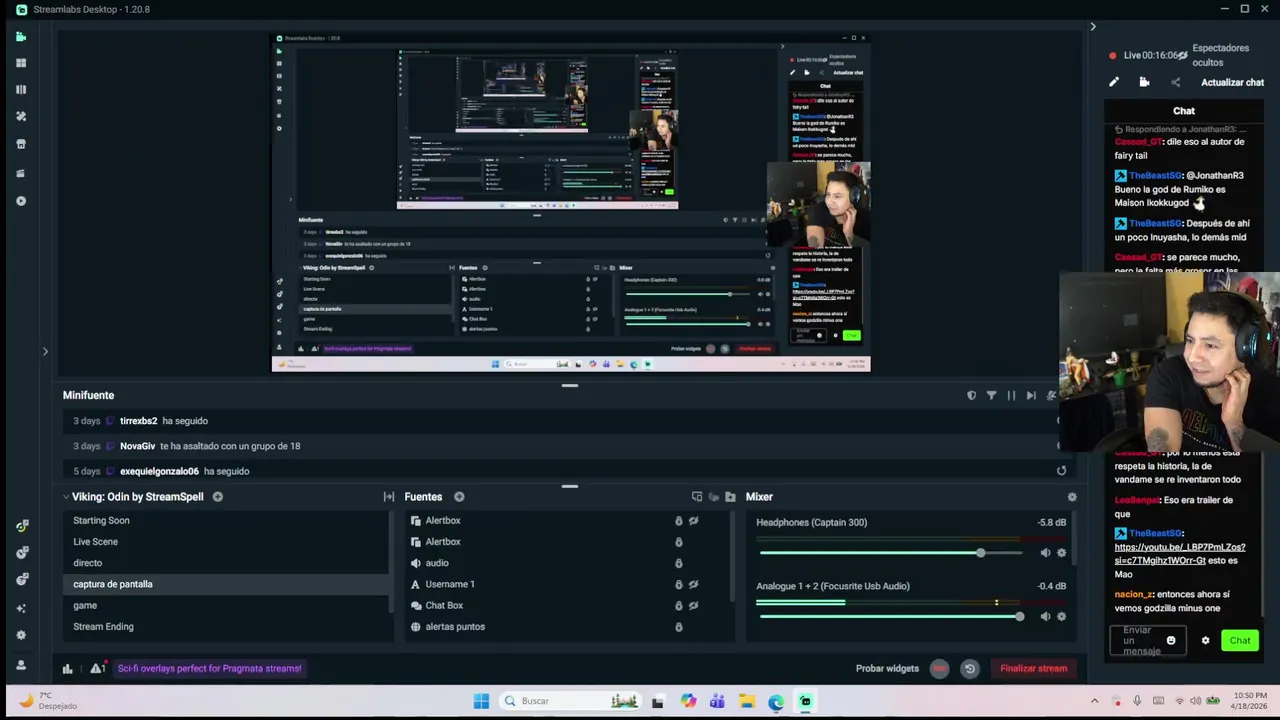Open the user account icon in sidebar
This screenshot has width=1280, height=720.
click(21, 665)
